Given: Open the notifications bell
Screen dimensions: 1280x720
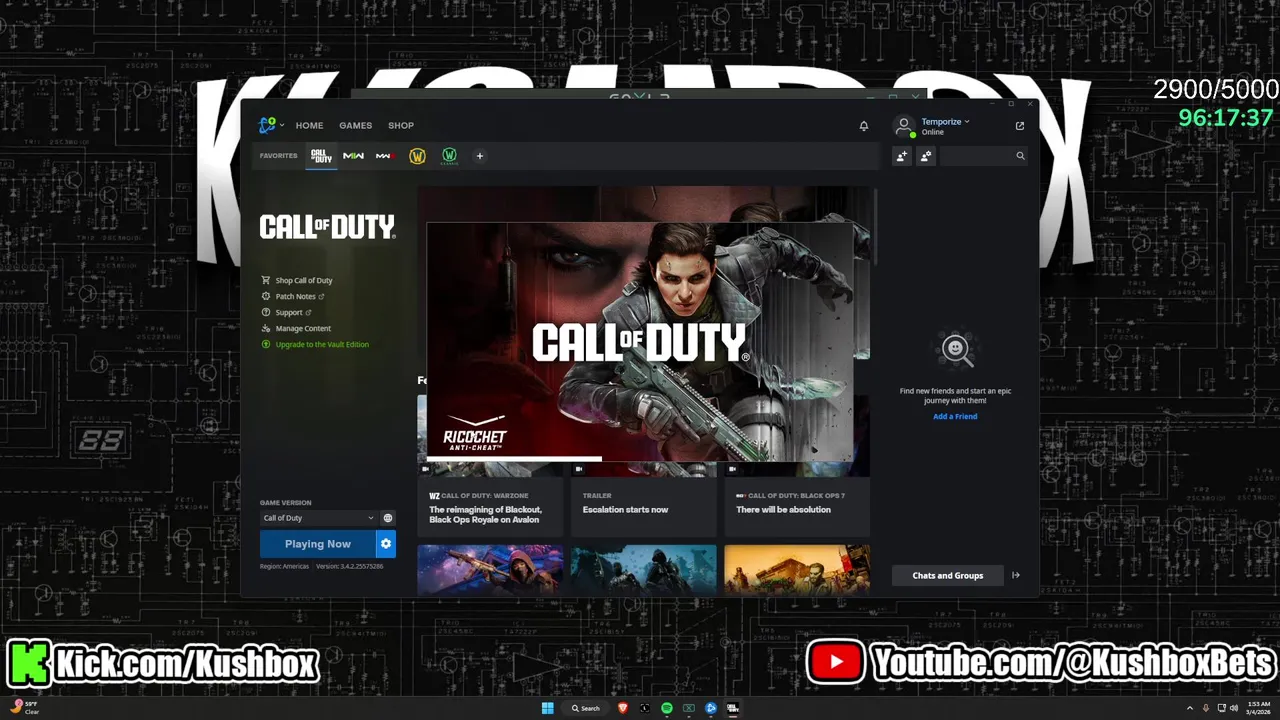Looking at the screenshot, I should (864, 126).
